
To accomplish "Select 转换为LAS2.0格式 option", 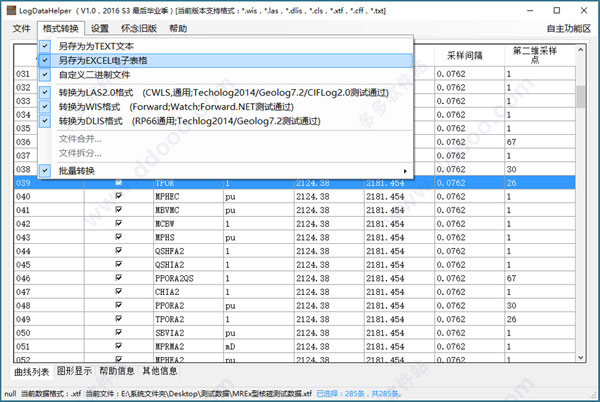I will pyautogui.click(x=226, y=93).
